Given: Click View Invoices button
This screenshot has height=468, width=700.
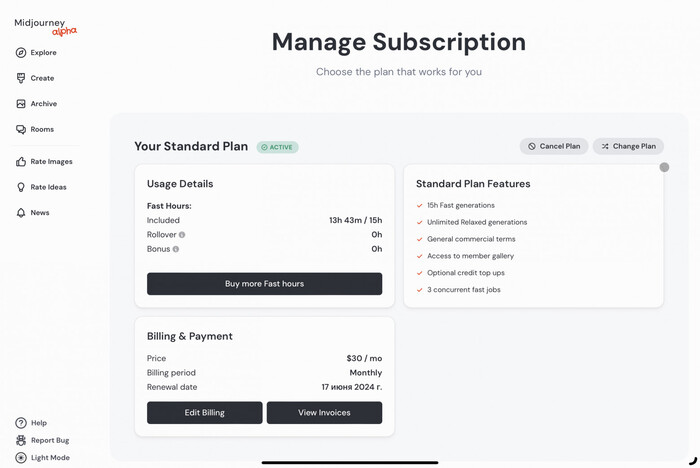Looking at the screenshot, I should (324, 413).
